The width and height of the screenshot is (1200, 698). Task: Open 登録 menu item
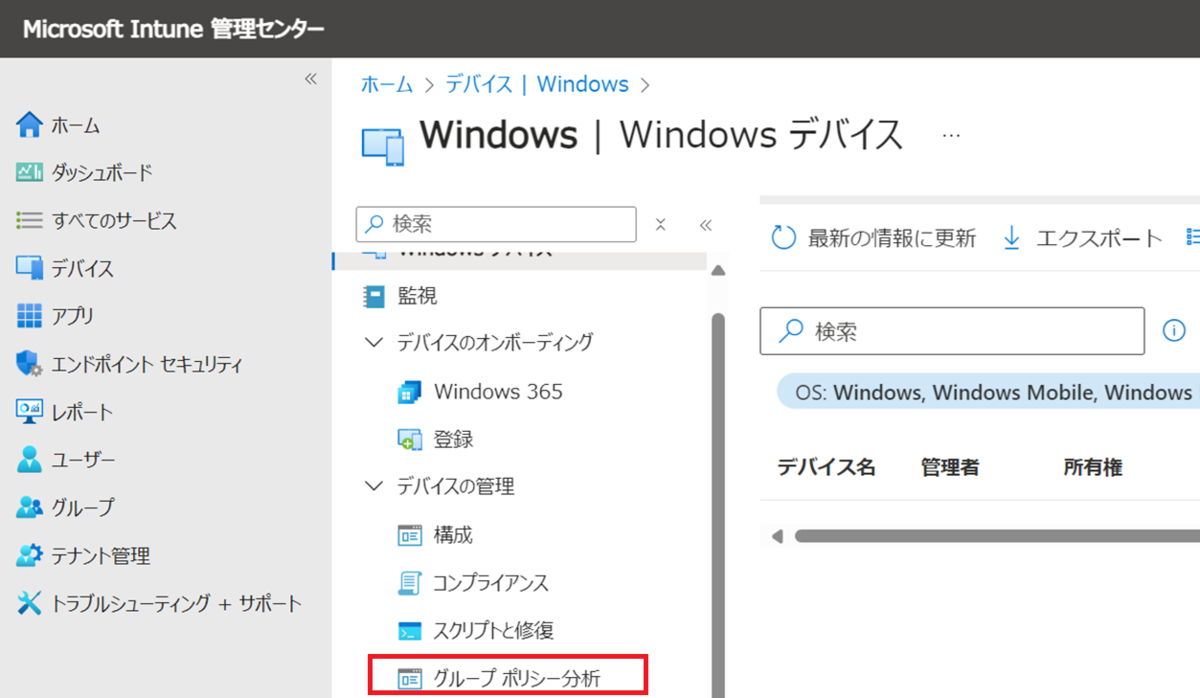click(435, 438)
